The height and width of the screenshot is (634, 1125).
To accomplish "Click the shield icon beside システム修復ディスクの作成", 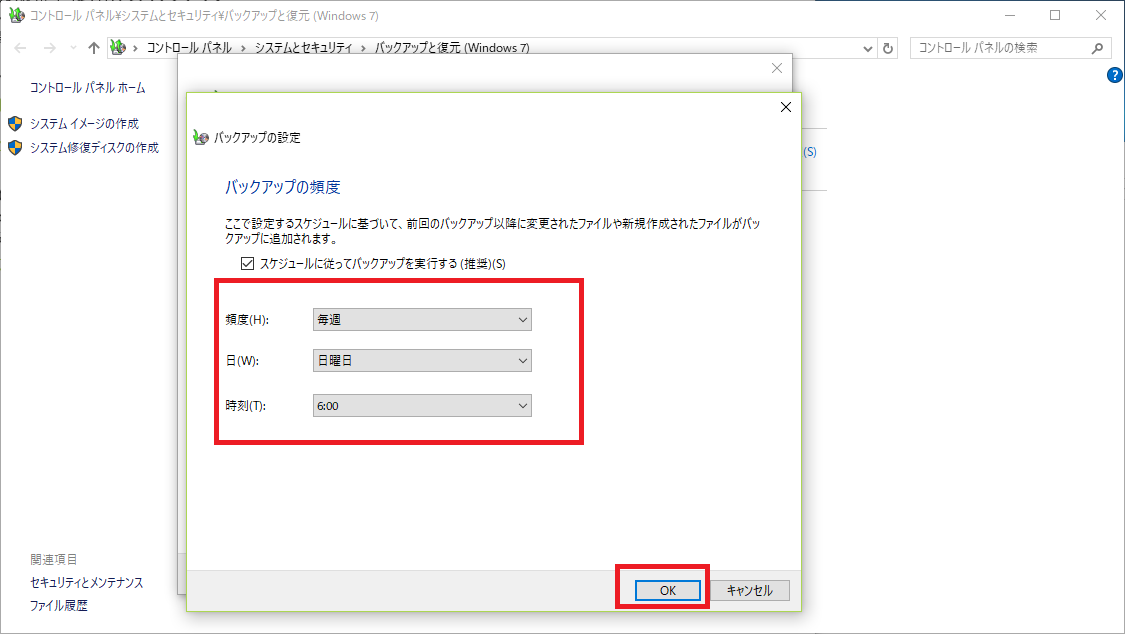I will [x=15, y=147].
